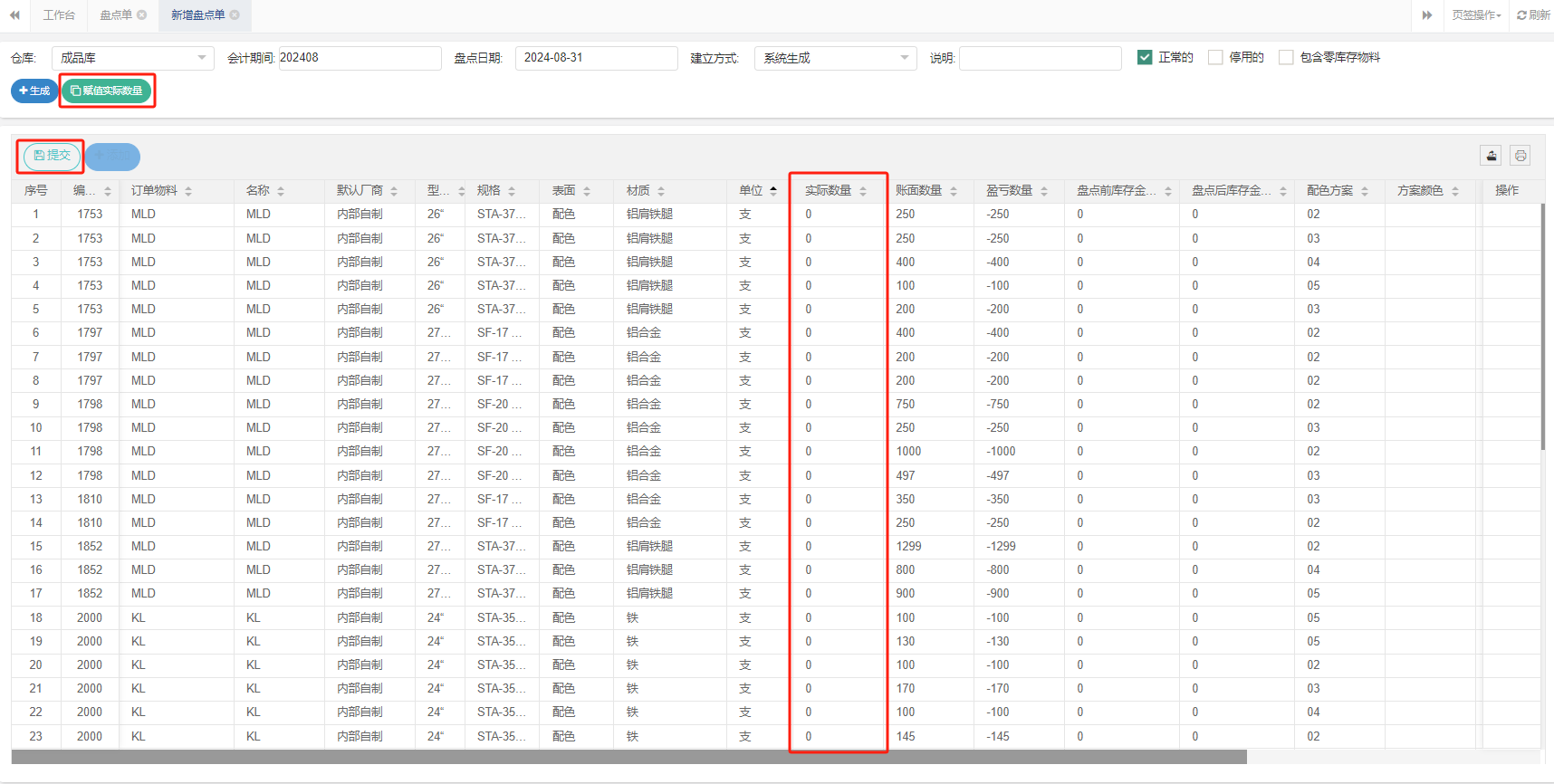
Task: Close the 新增盘点单 tab
Action: pos(235,15)
